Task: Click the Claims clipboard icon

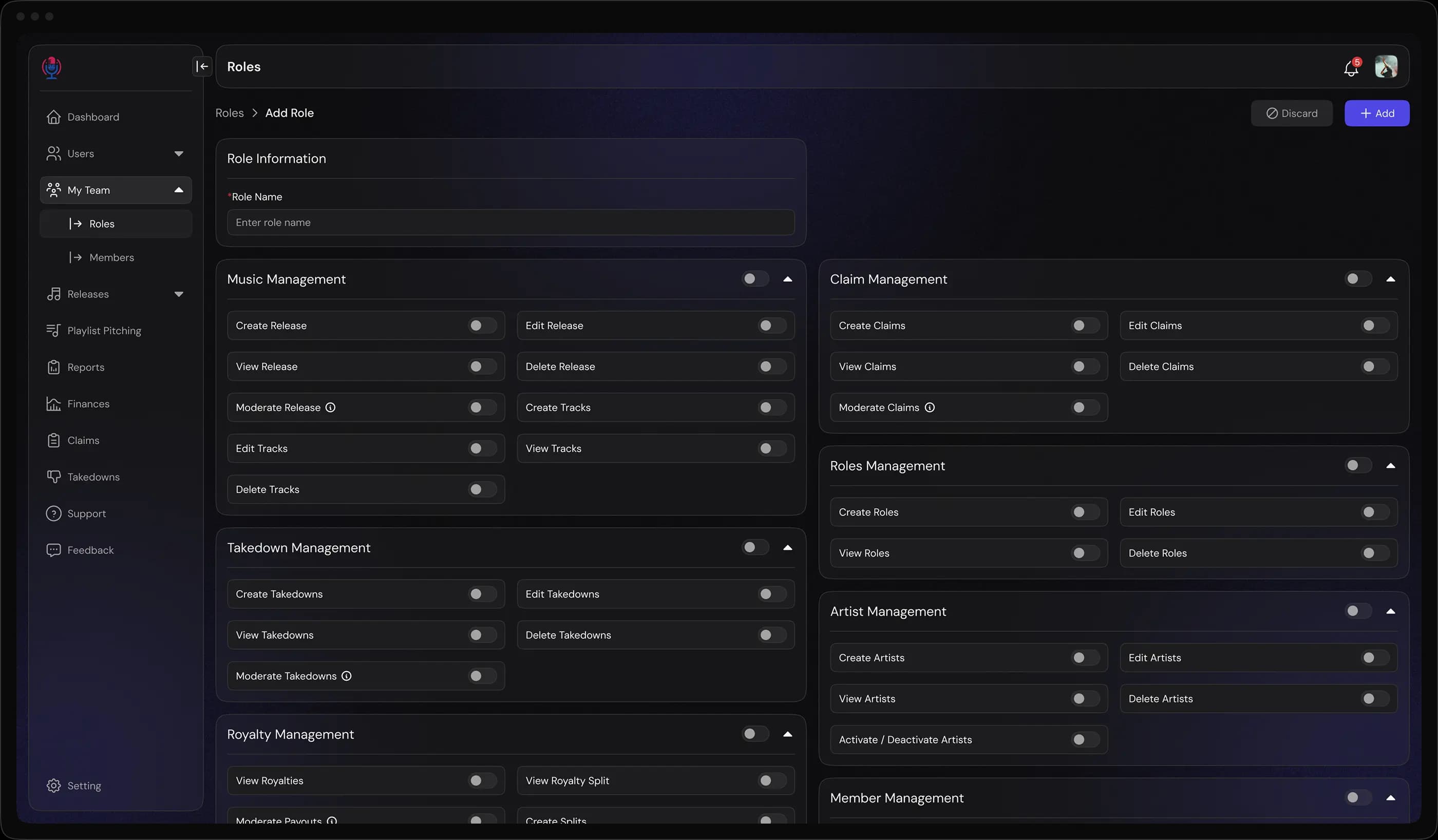Action: [x=53, y=440]
